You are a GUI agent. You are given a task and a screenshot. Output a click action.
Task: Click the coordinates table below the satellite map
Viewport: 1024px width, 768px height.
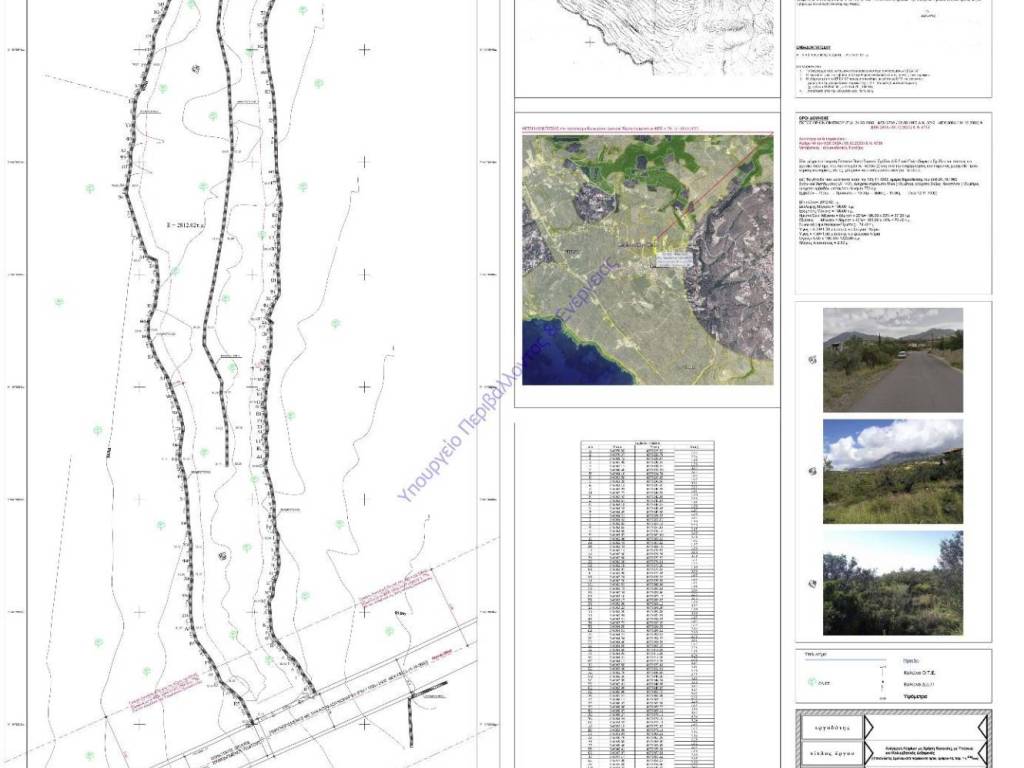click(x=646, y=600)
